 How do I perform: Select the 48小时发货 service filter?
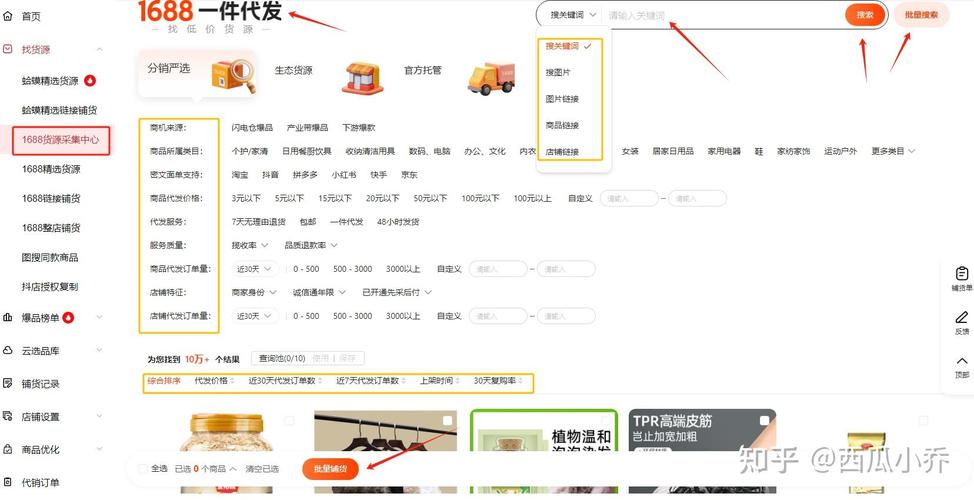pos(398,222)
